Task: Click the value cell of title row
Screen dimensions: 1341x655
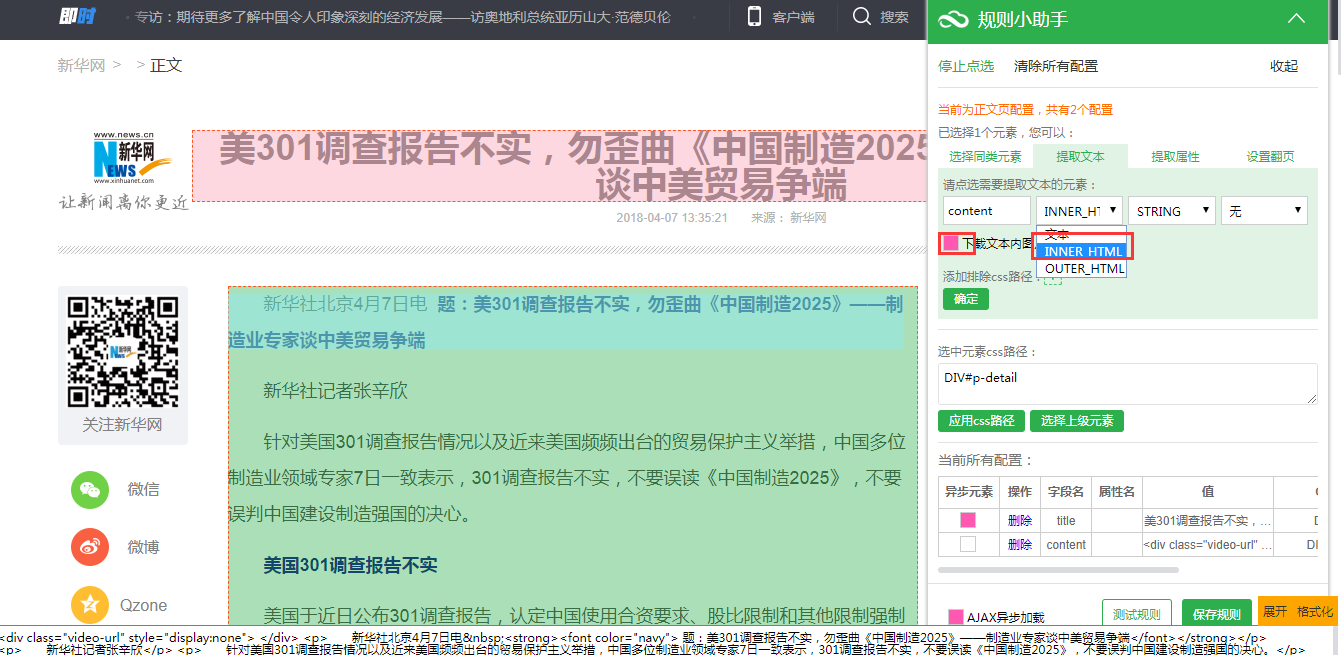Action: click(x=1208, y=520)
